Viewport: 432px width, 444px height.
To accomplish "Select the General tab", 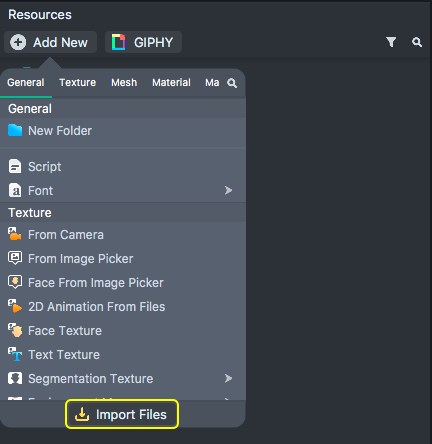I will point(26,82).
